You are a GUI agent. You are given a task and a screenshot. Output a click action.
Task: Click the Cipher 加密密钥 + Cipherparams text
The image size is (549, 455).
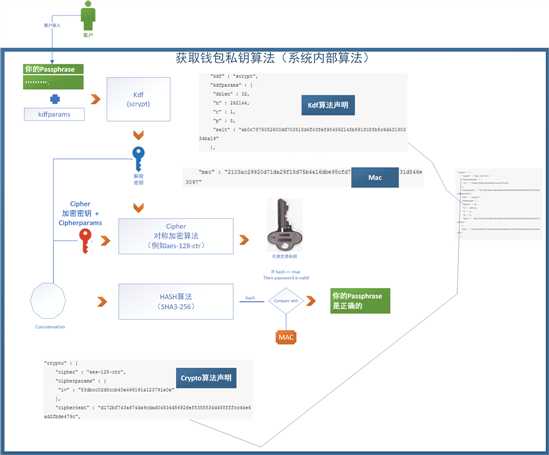pyautogui.click(x=80, y=213)
